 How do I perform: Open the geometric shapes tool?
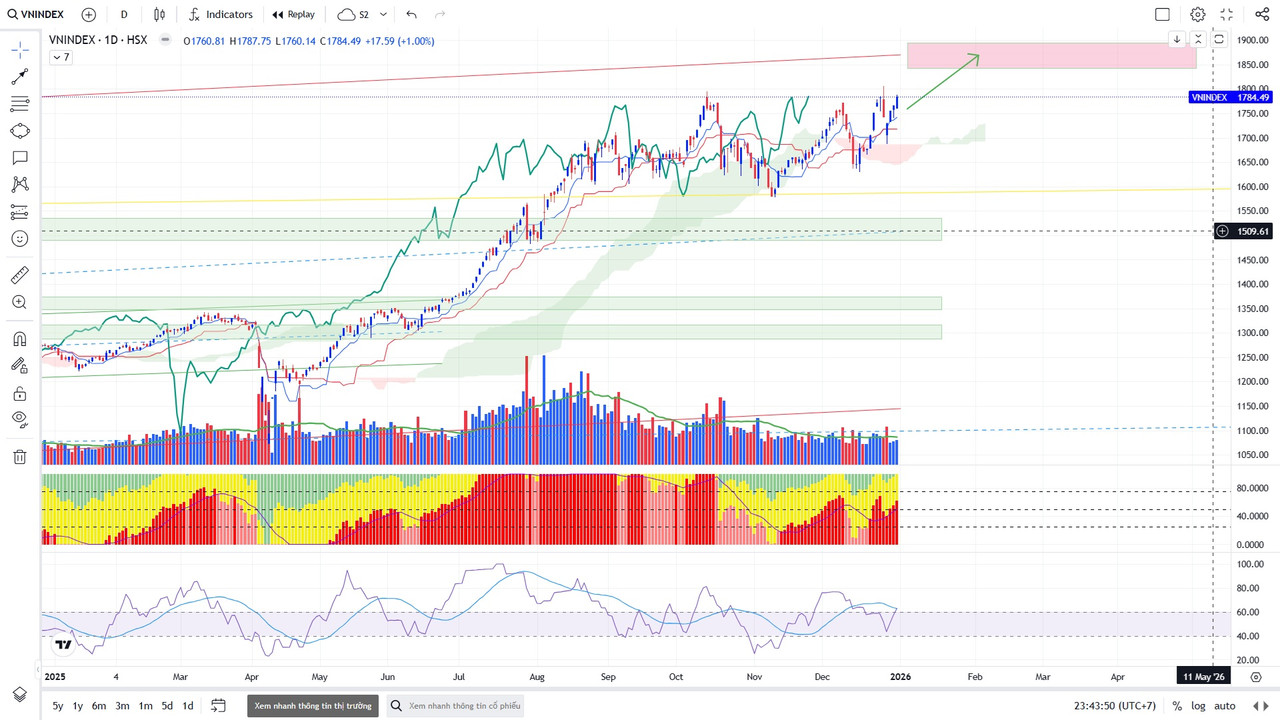point(20,131)
